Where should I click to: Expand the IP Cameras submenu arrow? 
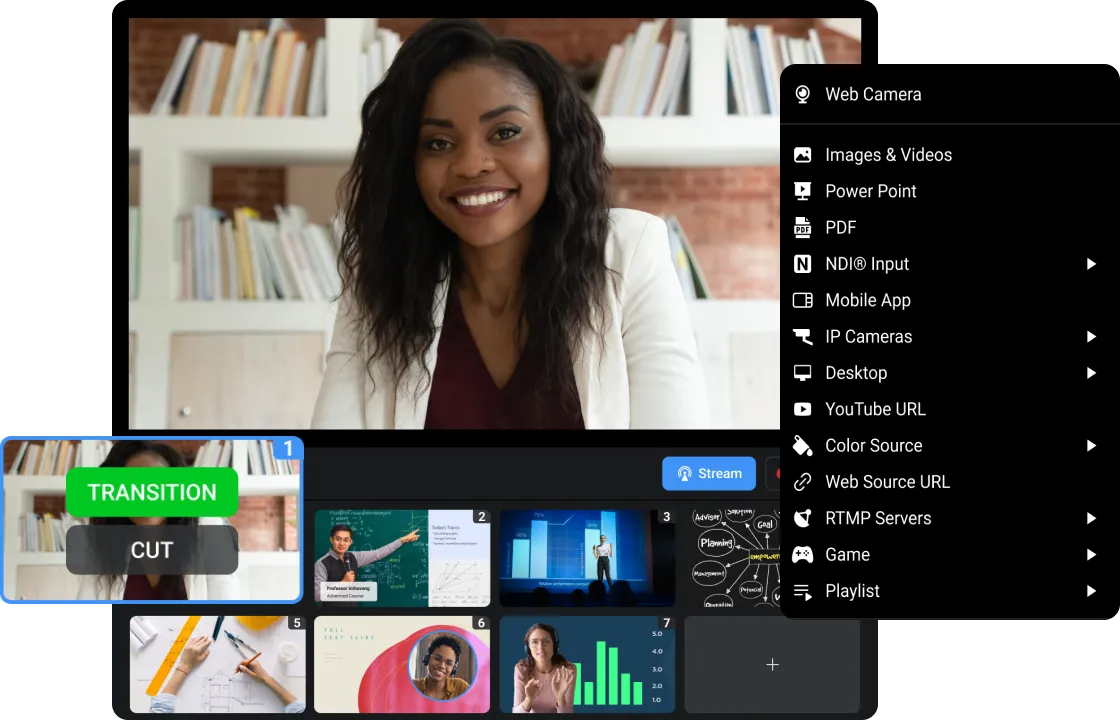1091,337
